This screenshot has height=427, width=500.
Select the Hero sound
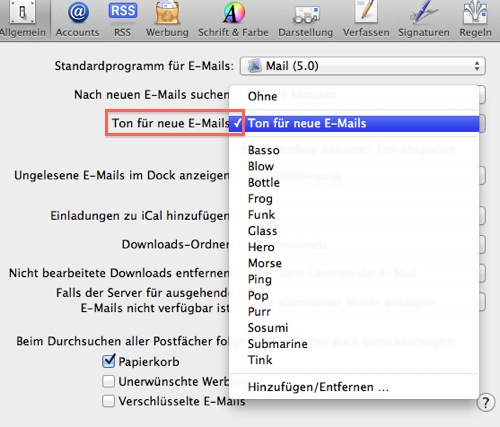tap(354, 247)
